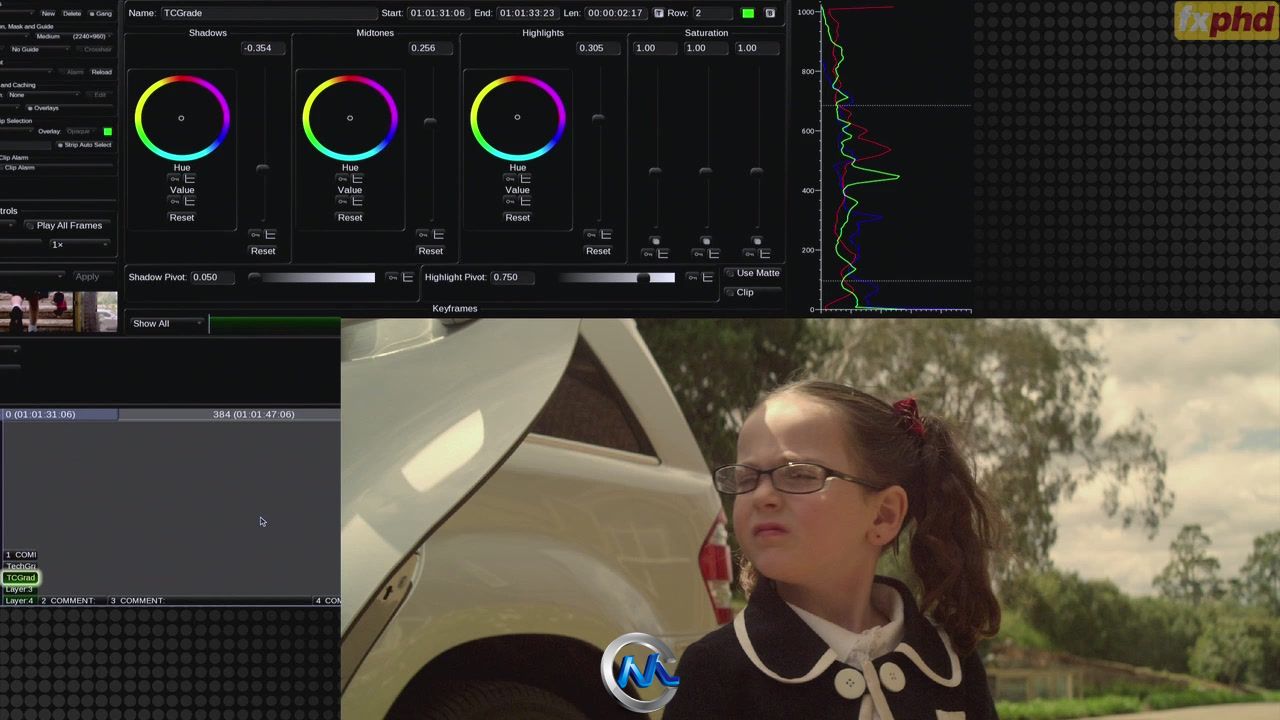Click the third Saturation curve graph icon
This screenshot has height=720, width=1280.
coord(764,254)
